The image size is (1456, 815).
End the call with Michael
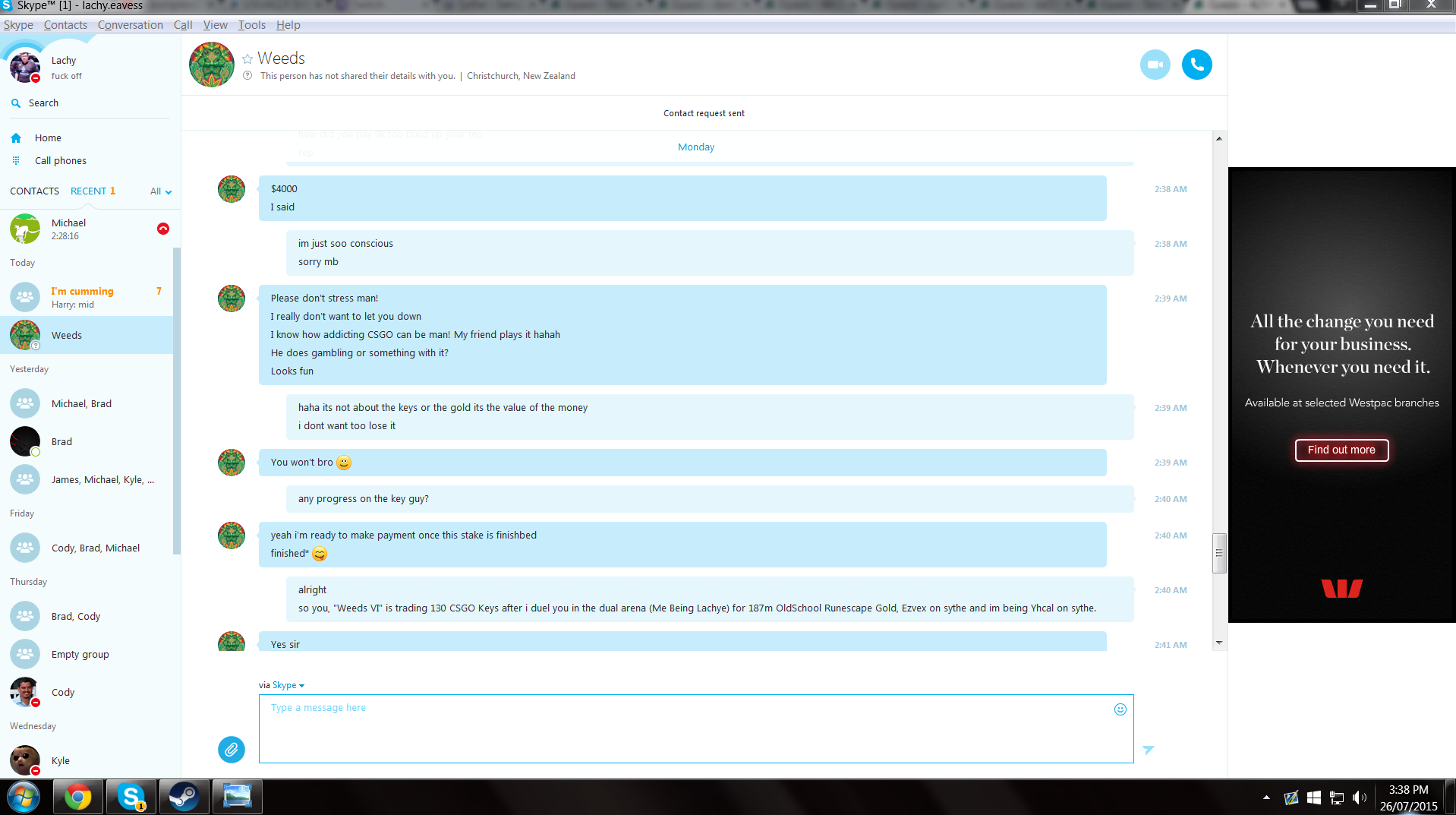(x=163, y=229)
